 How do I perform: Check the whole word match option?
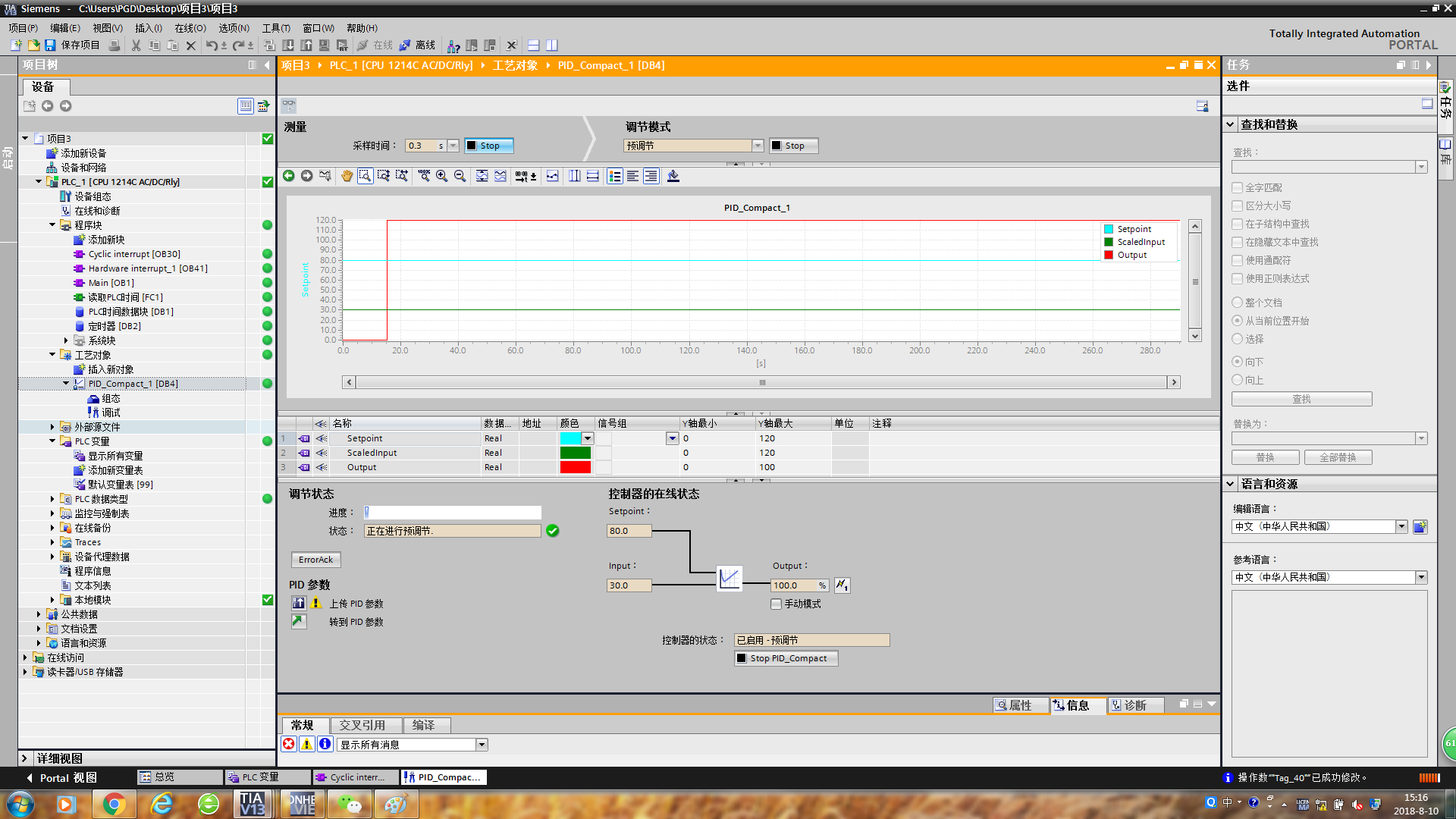click(x=1238, y=187)
